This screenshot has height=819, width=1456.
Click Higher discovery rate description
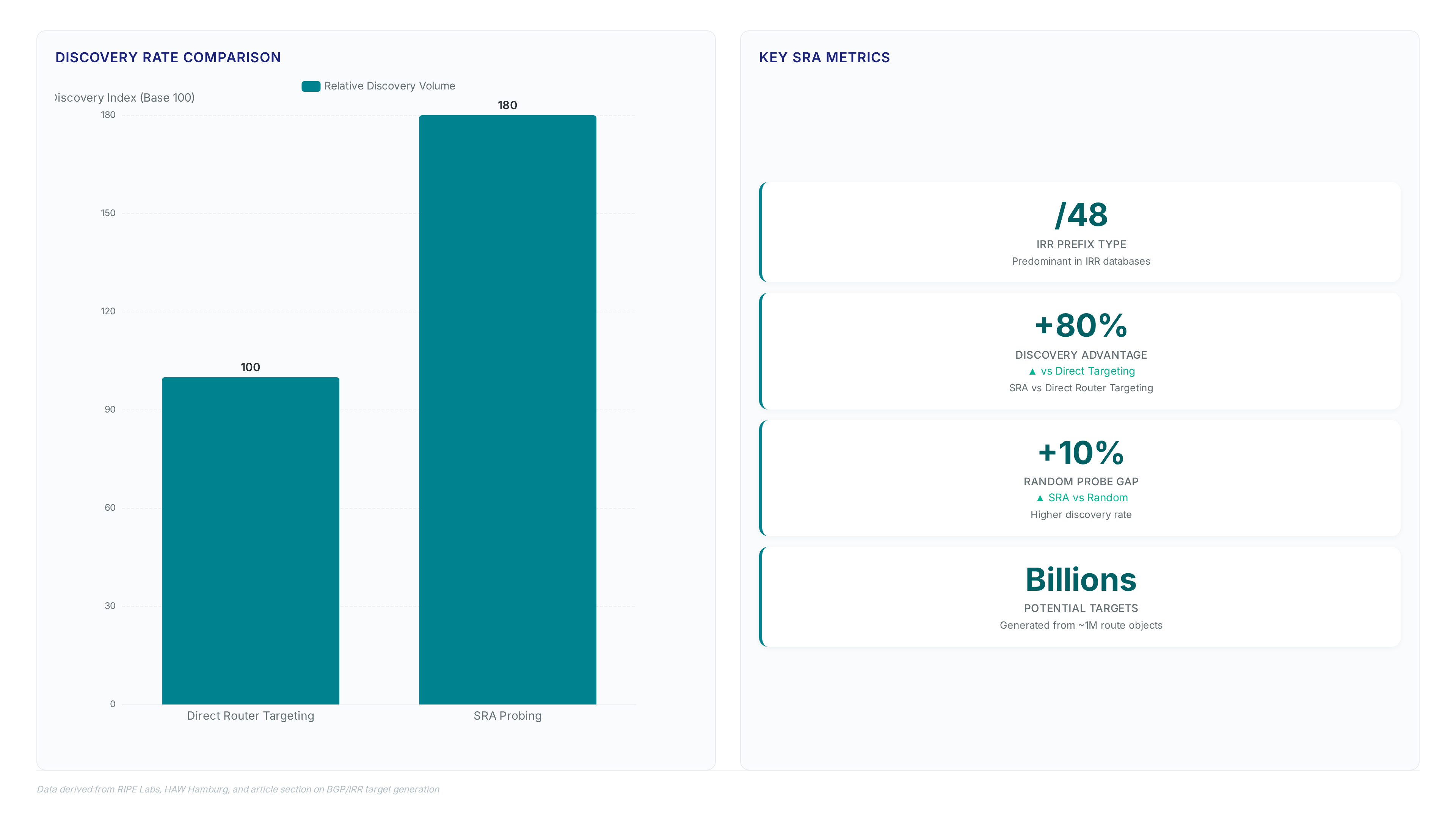(x=1081, y=515)
